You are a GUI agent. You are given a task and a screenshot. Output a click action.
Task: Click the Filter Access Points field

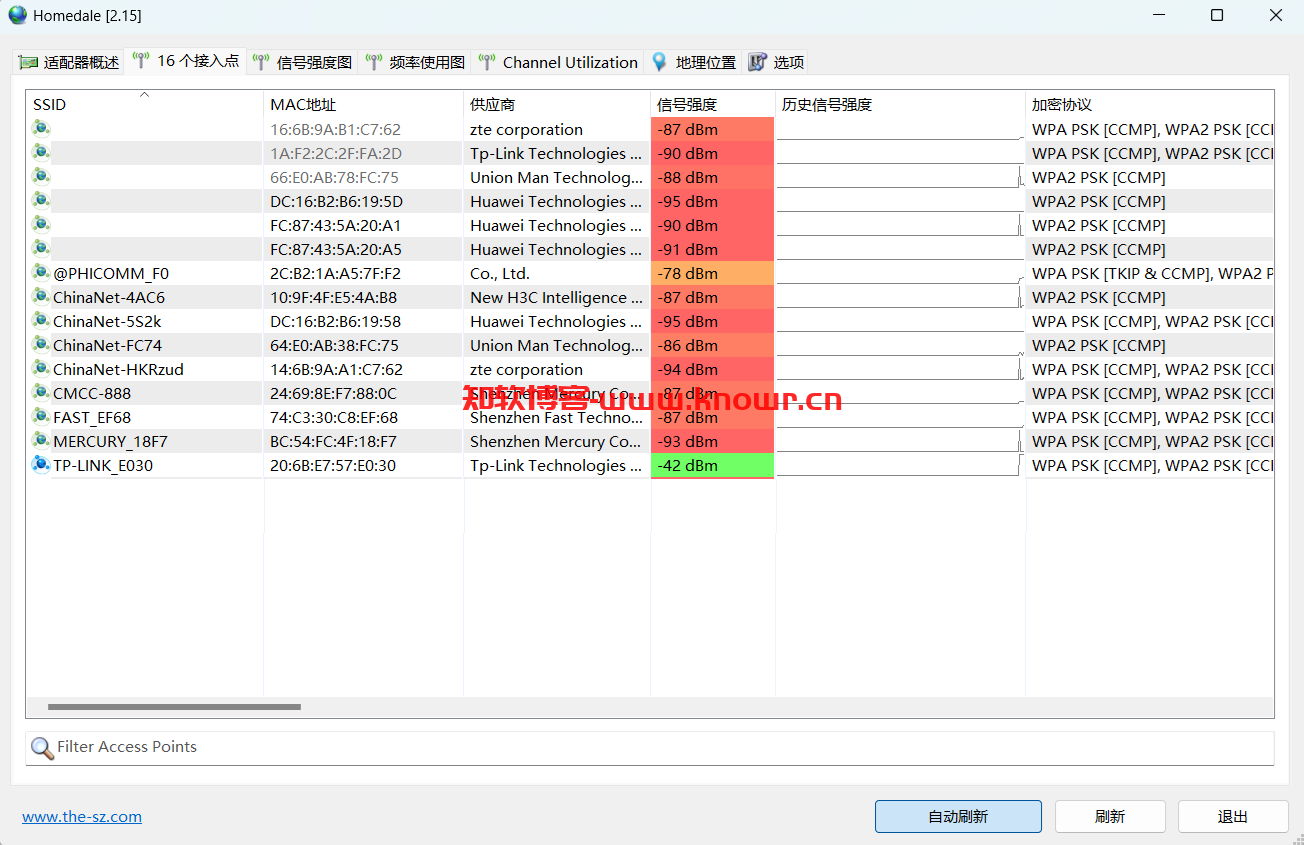[x=650, y=748]
